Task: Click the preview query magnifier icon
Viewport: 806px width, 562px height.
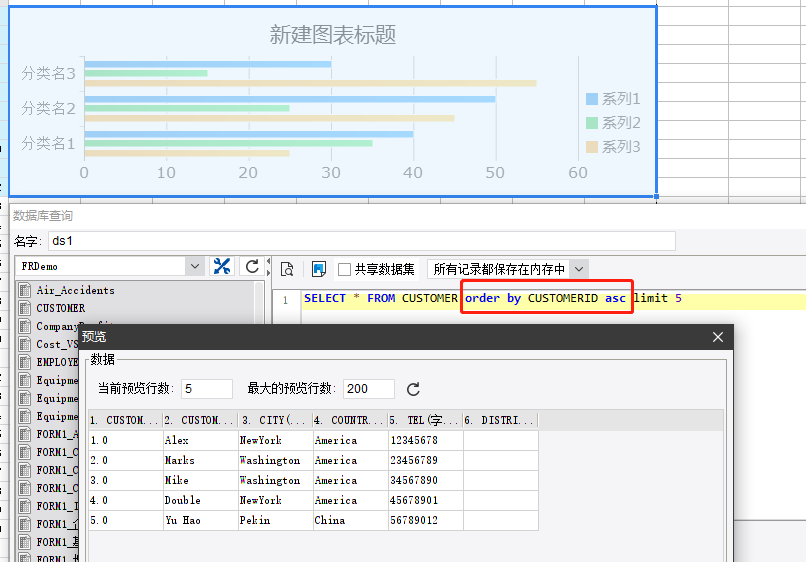Action: [287, 269]
